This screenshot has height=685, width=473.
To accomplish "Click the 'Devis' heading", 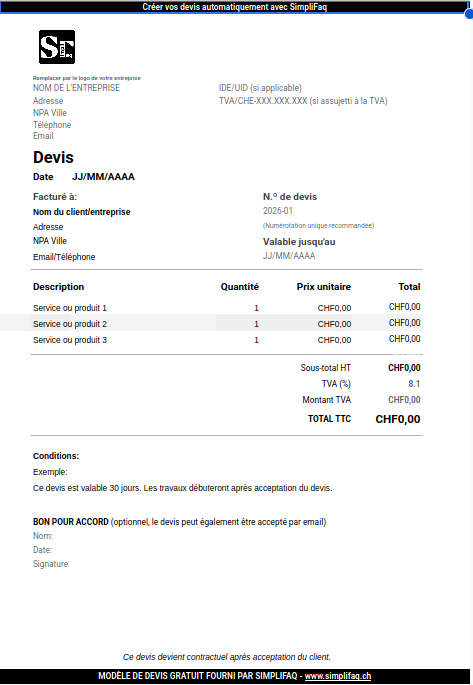I will (x=53, y=157).
